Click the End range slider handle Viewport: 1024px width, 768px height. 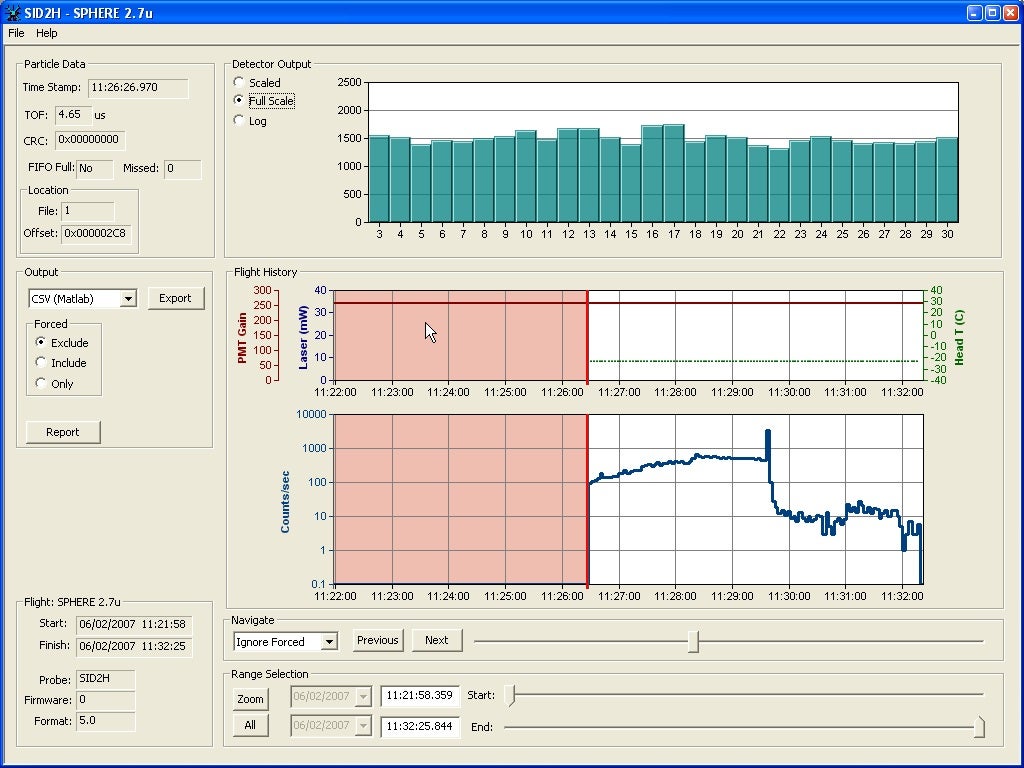979,727
